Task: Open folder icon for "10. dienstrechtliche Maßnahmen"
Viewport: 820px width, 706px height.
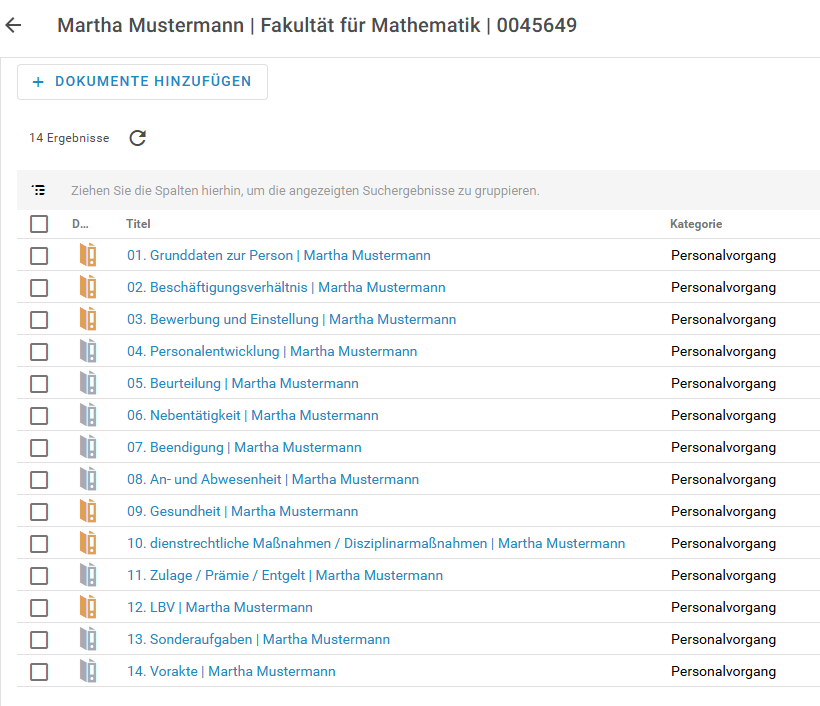Action: coord(88,543)
